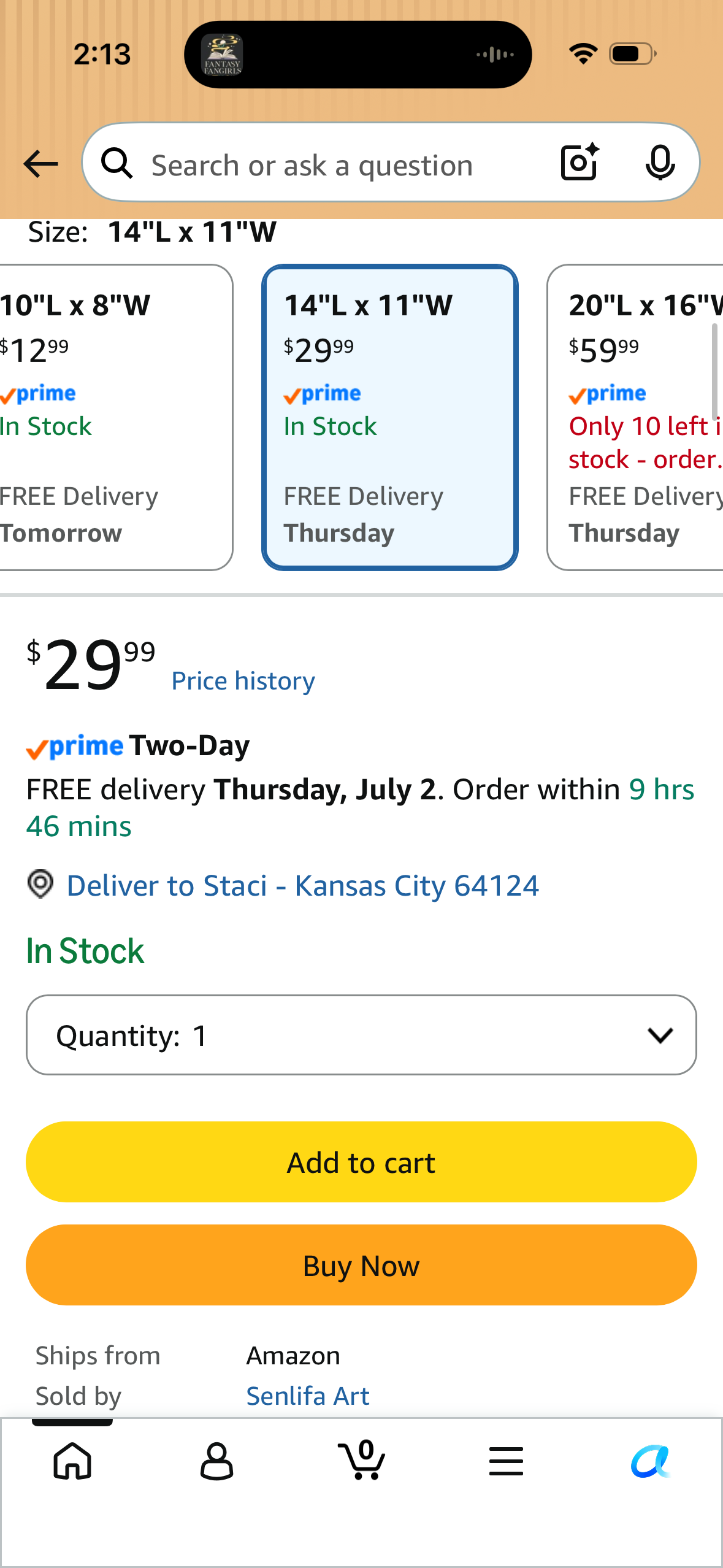
Task: Select the 14"L x 11"W size option
Action: pos(390,417)
